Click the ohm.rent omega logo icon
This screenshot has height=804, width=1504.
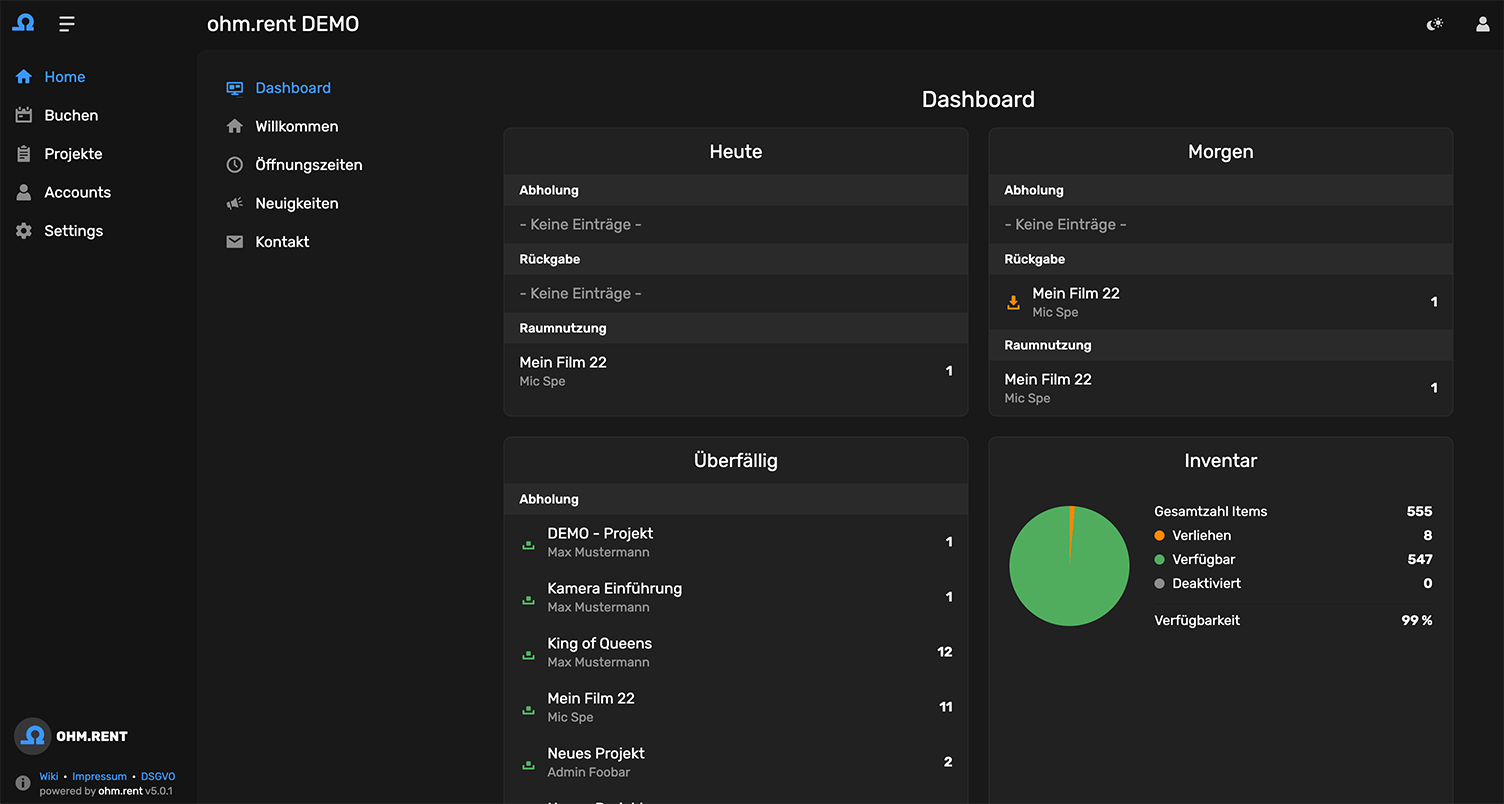[23, 23]
